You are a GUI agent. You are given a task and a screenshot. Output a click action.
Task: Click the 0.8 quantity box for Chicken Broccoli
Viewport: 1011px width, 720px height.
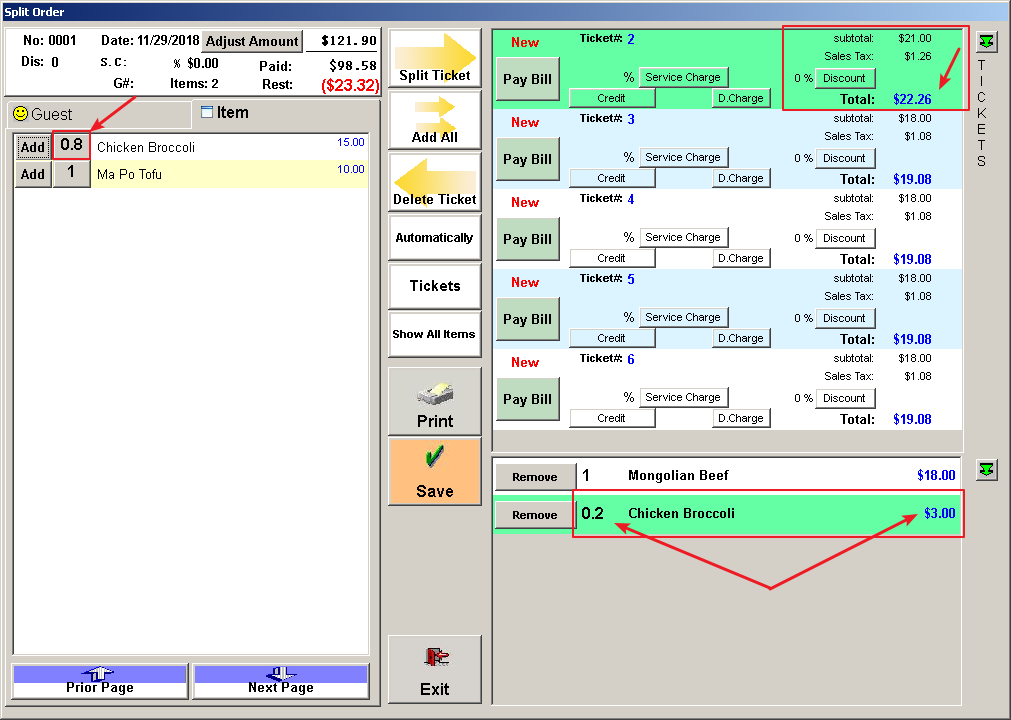tap(71, 145)
